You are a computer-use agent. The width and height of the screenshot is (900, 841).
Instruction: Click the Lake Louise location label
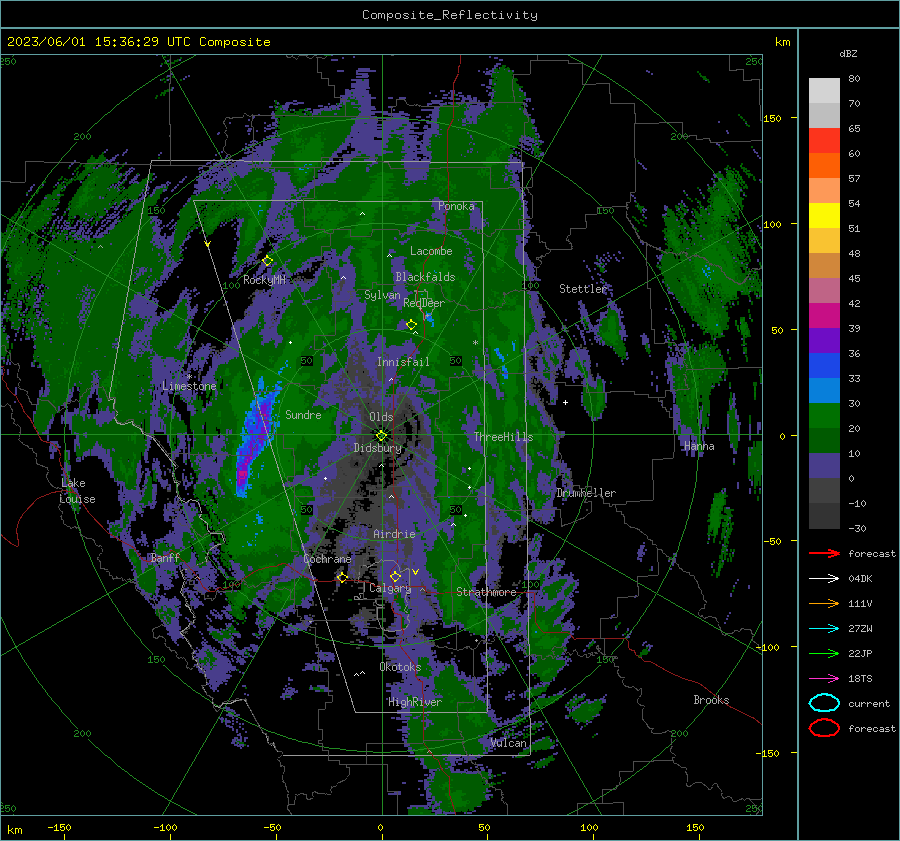tap(77, 491)
